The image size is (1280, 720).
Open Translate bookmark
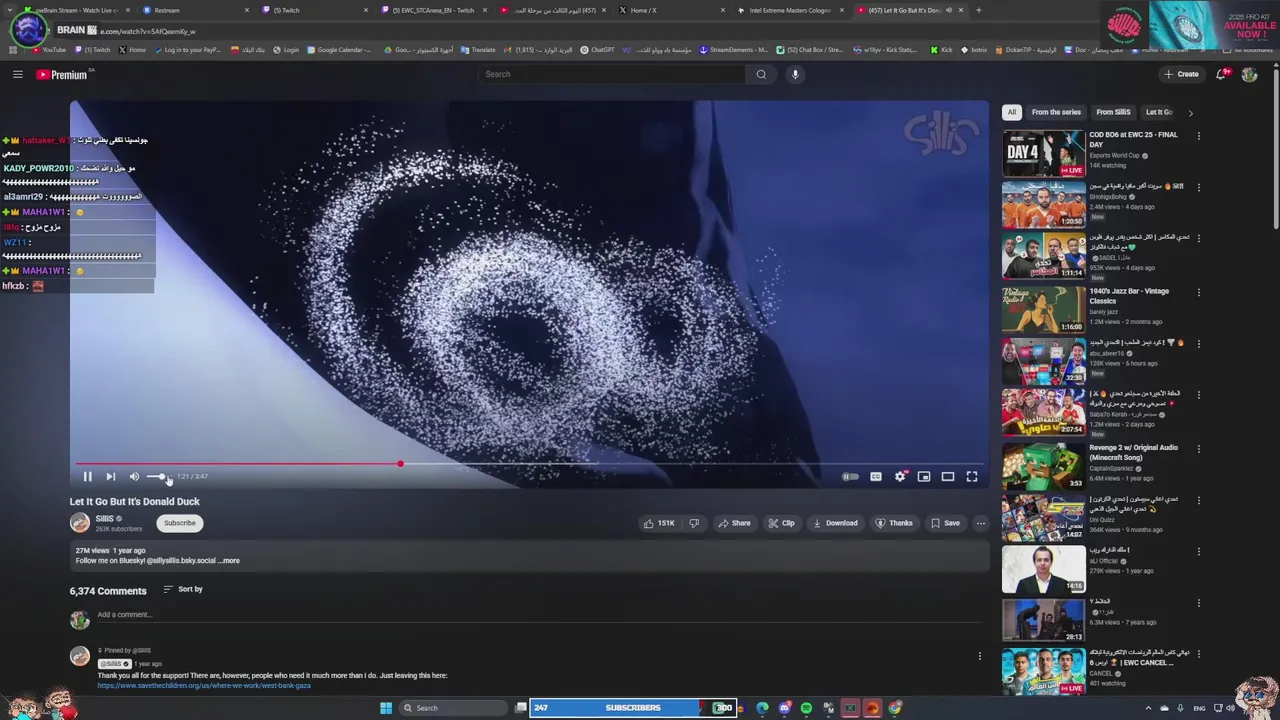tap(478, 50)
